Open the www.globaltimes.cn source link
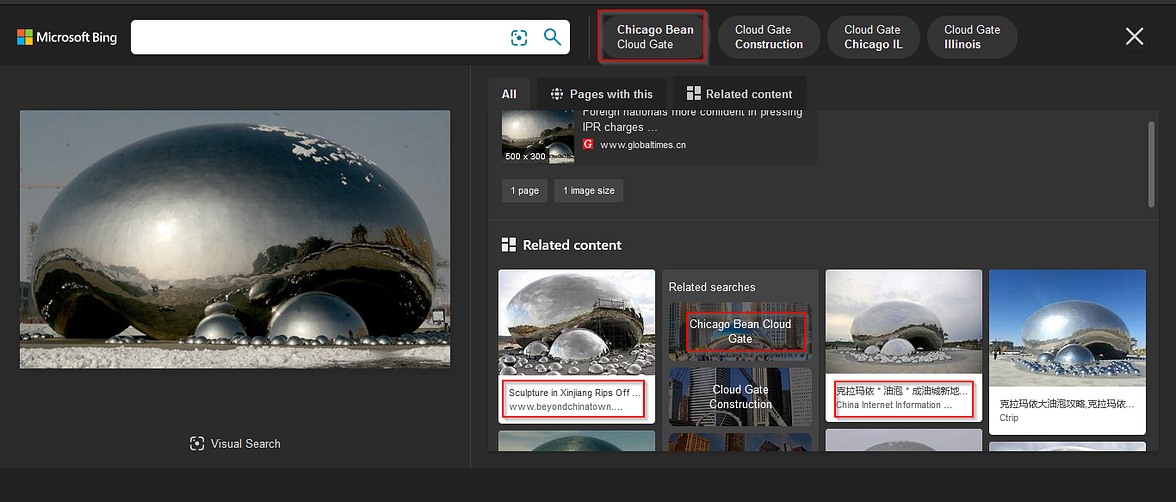This screenshot has width=1176, height=502. [643, 145]
